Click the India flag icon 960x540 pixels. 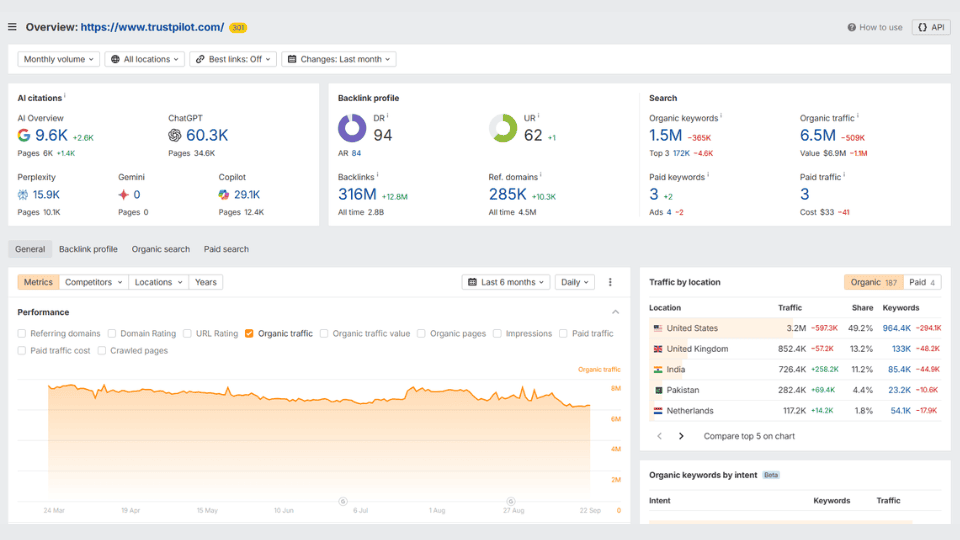click(x=658, y=370)
